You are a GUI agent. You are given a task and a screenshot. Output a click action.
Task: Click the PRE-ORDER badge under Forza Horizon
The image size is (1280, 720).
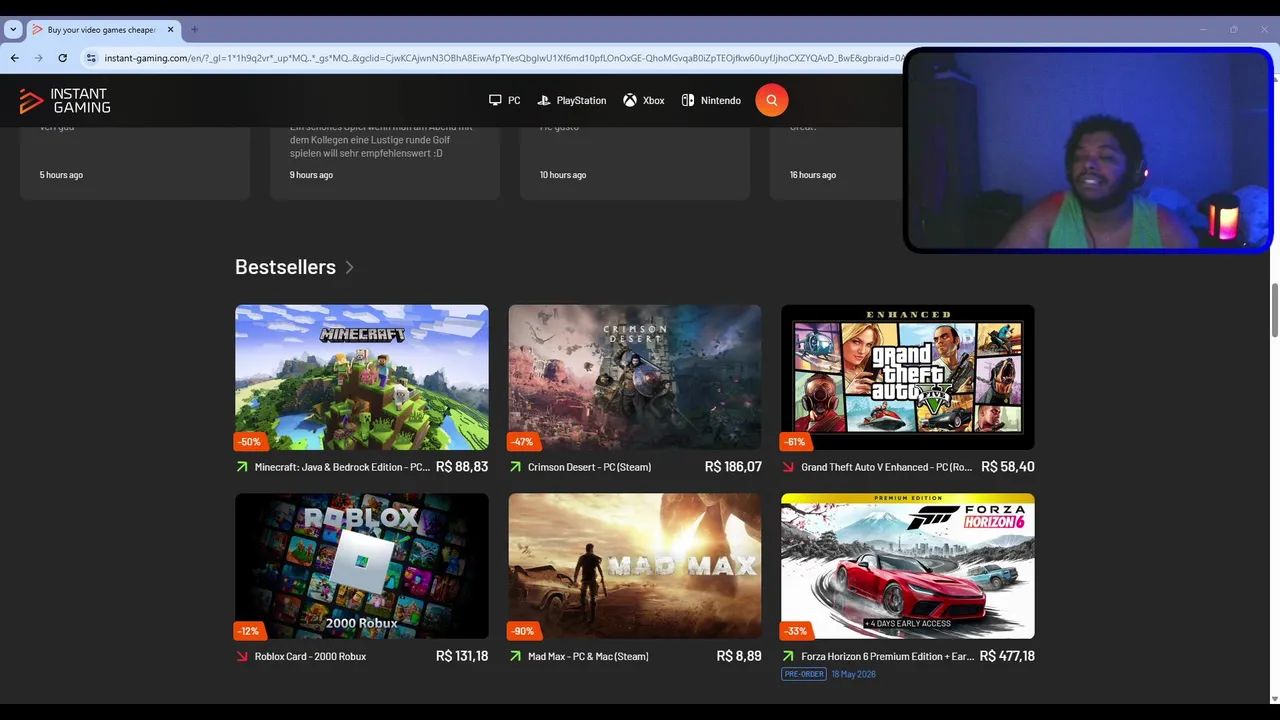(x=804, y=674)
